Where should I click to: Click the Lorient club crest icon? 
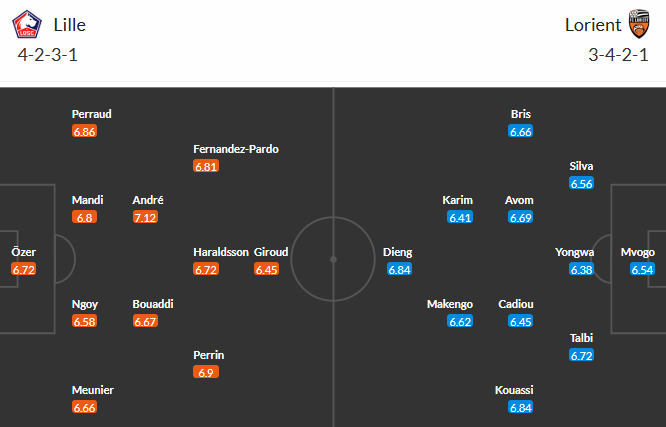click(638, 24)
